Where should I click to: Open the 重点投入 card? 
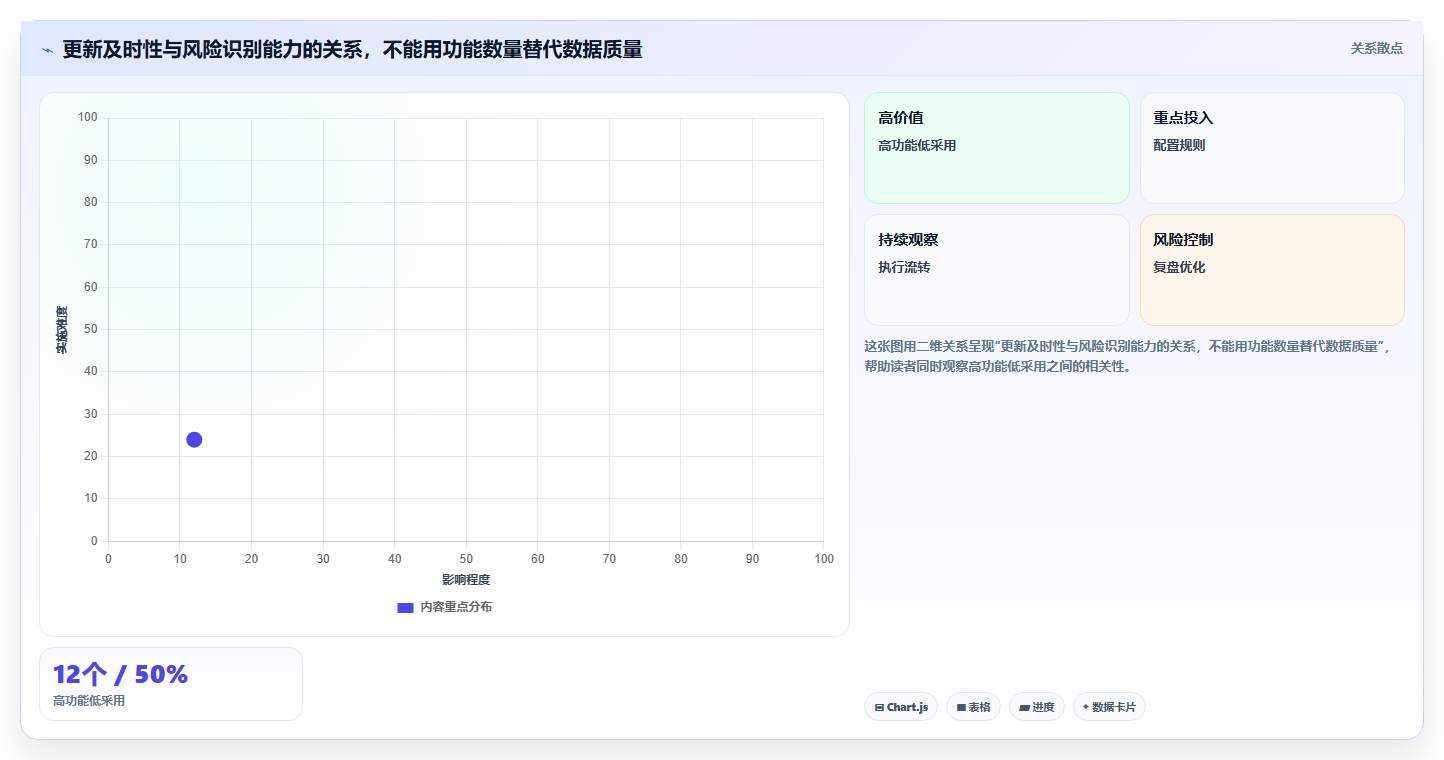(x=1272, y=148)
